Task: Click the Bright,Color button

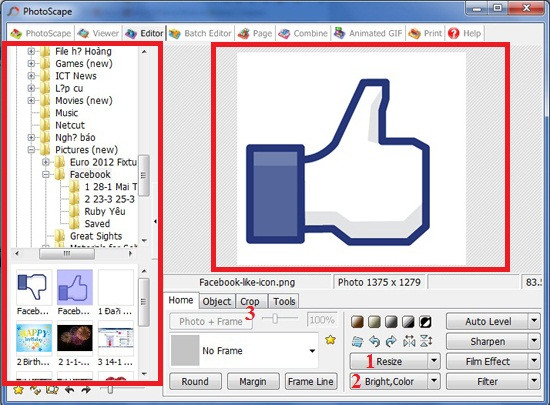Action: coord(389,381)
